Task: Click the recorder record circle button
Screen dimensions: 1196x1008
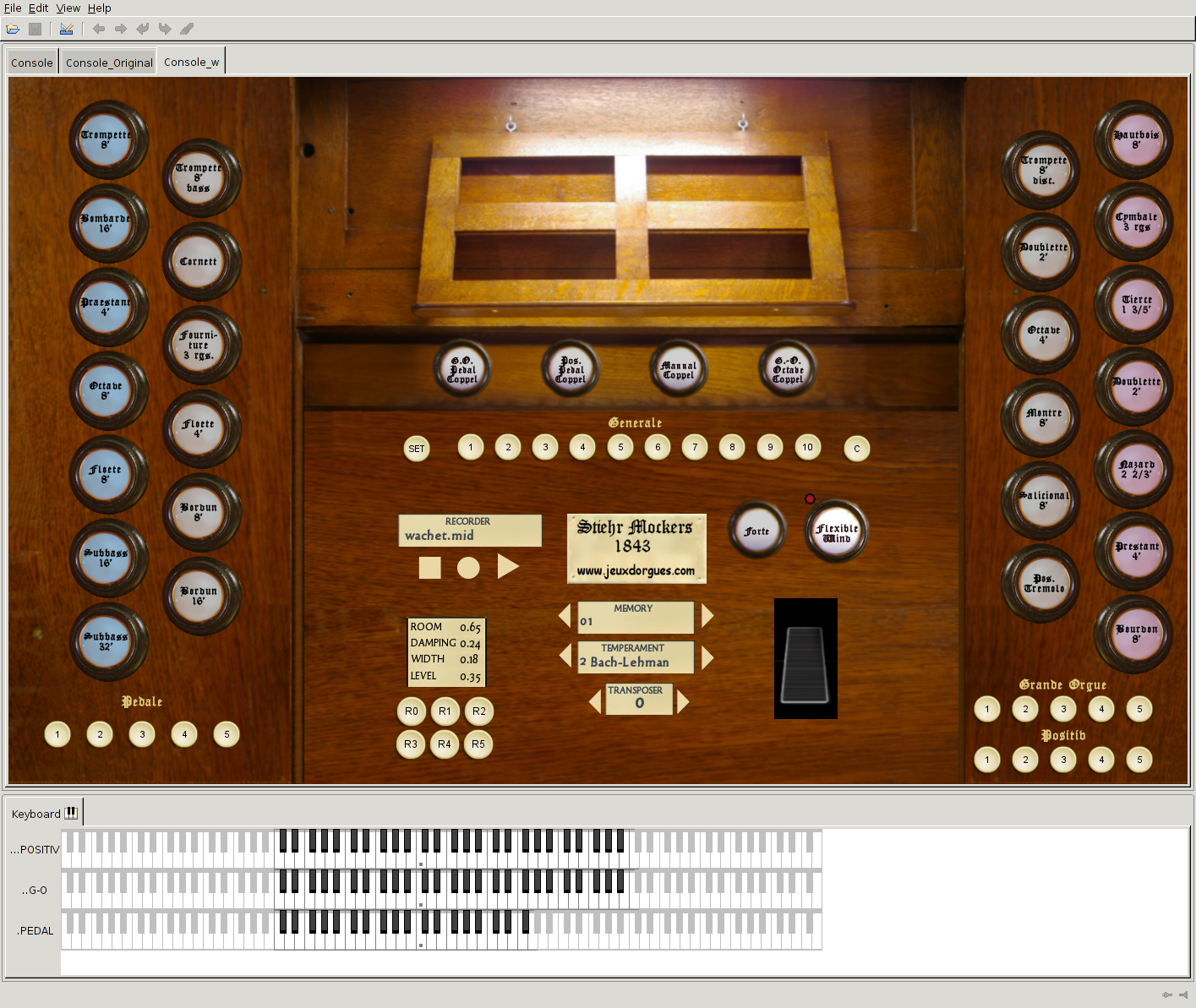Action: click(468, 568)
